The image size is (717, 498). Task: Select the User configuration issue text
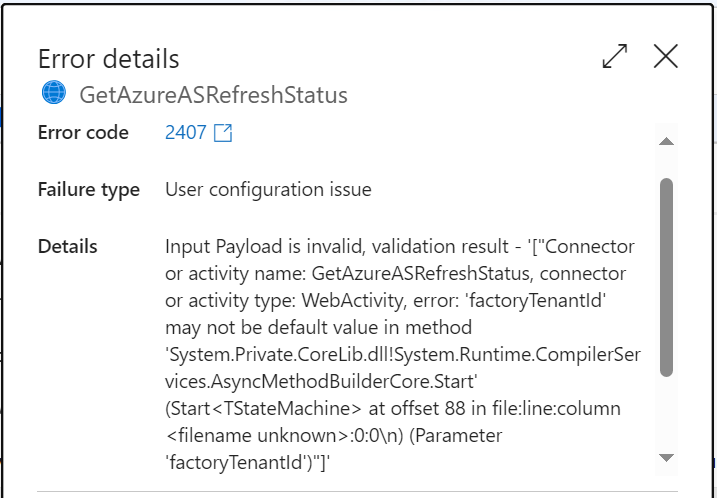click(x=268, y=189)
